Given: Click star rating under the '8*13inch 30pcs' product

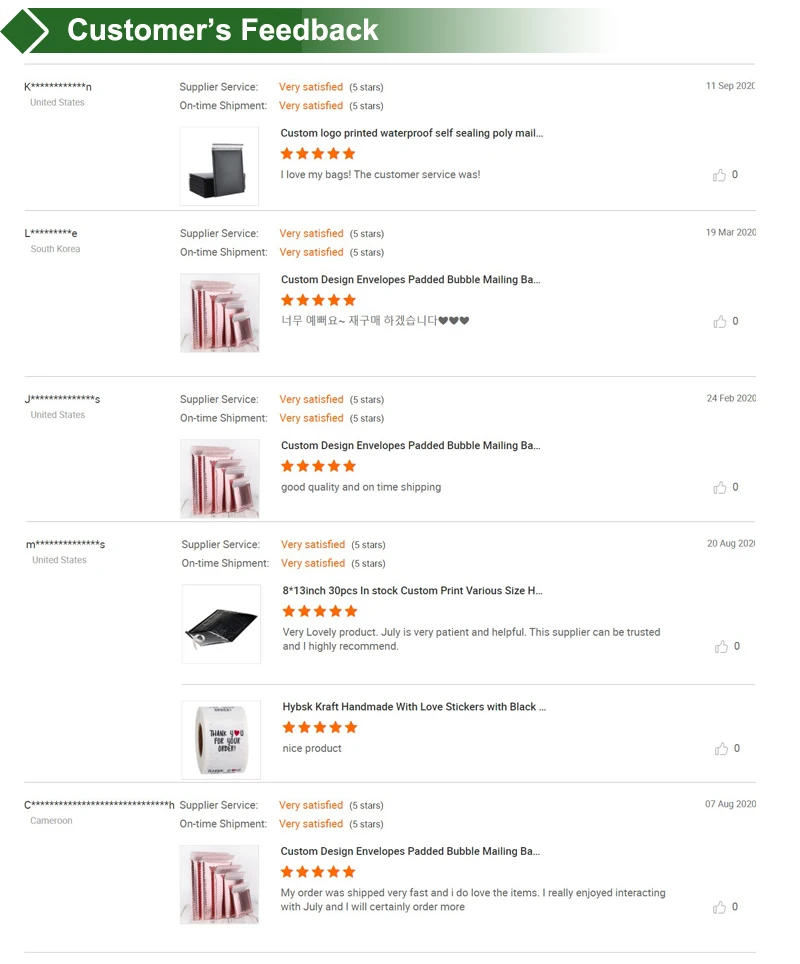Looking at the screenshot, I should pos(319,611).
